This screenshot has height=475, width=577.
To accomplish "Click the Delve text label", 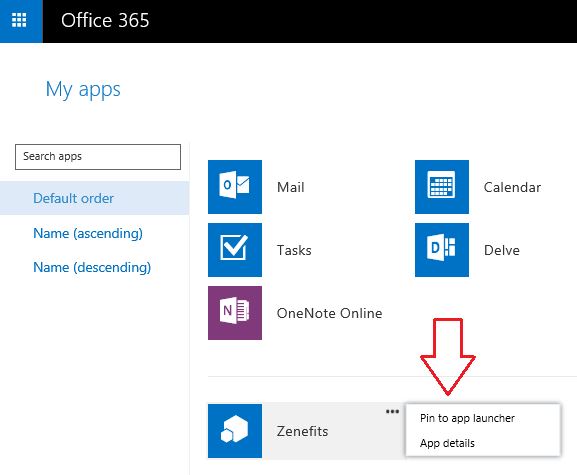I will pos(502,250).
